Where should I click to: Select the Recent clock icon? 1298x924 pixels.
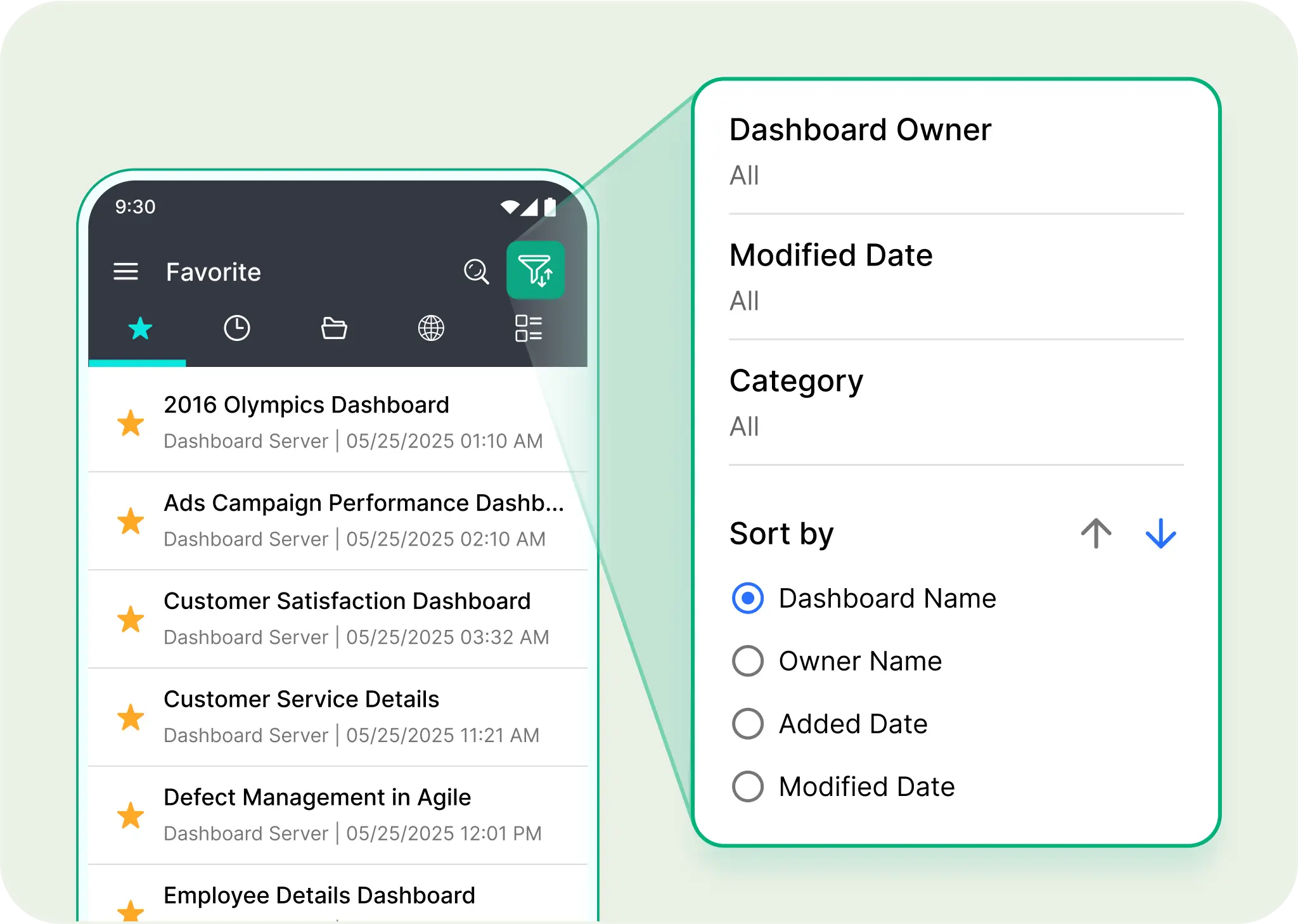[237, 328]
